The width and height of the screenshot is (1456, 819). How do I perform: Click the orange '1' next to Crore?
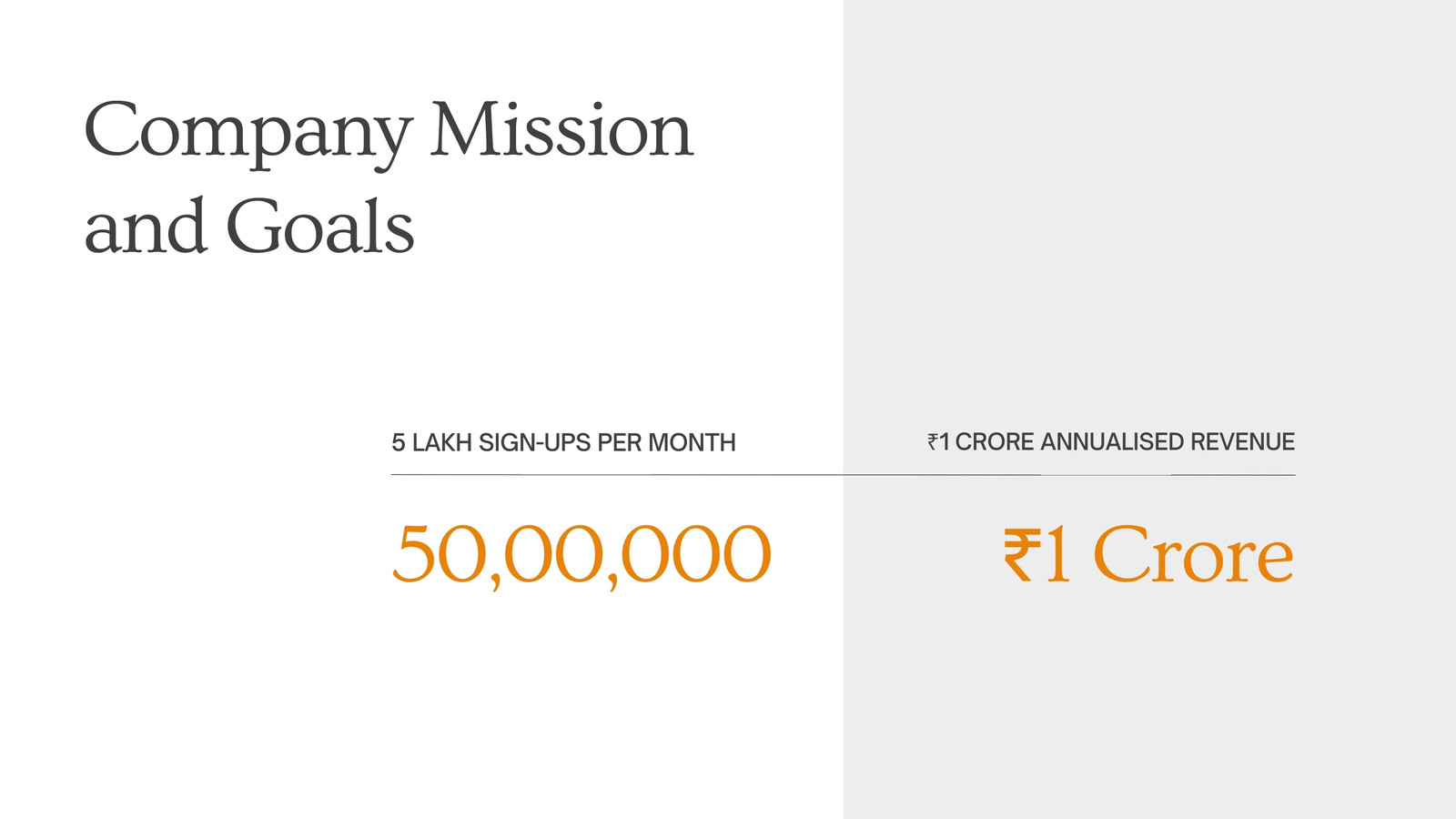click(1057, 554)
